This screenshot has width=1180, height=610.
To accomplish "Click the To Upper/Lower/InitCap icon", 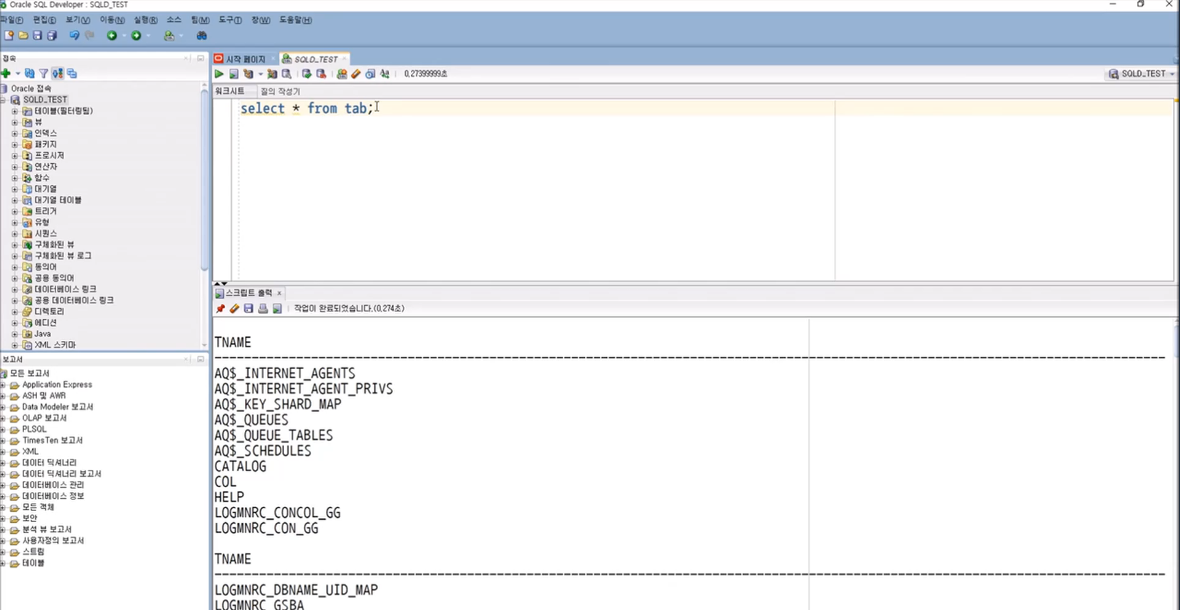I will click(385, 74).
